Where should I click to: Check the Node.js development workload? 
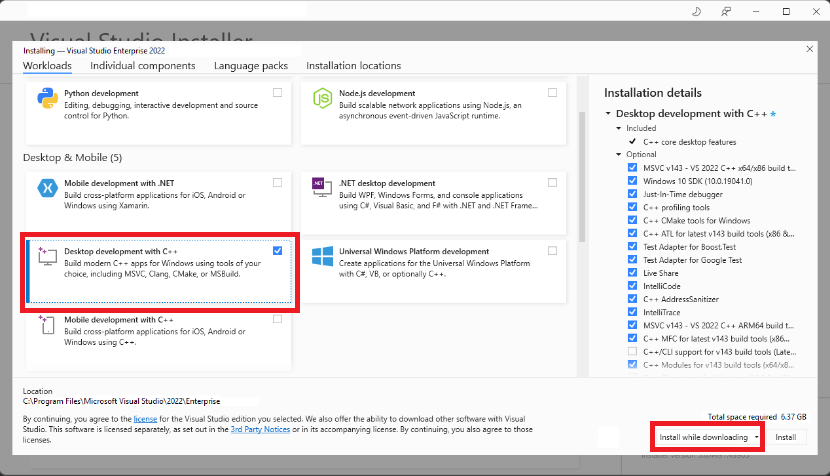pyautogui.click(x=553, y=93)
